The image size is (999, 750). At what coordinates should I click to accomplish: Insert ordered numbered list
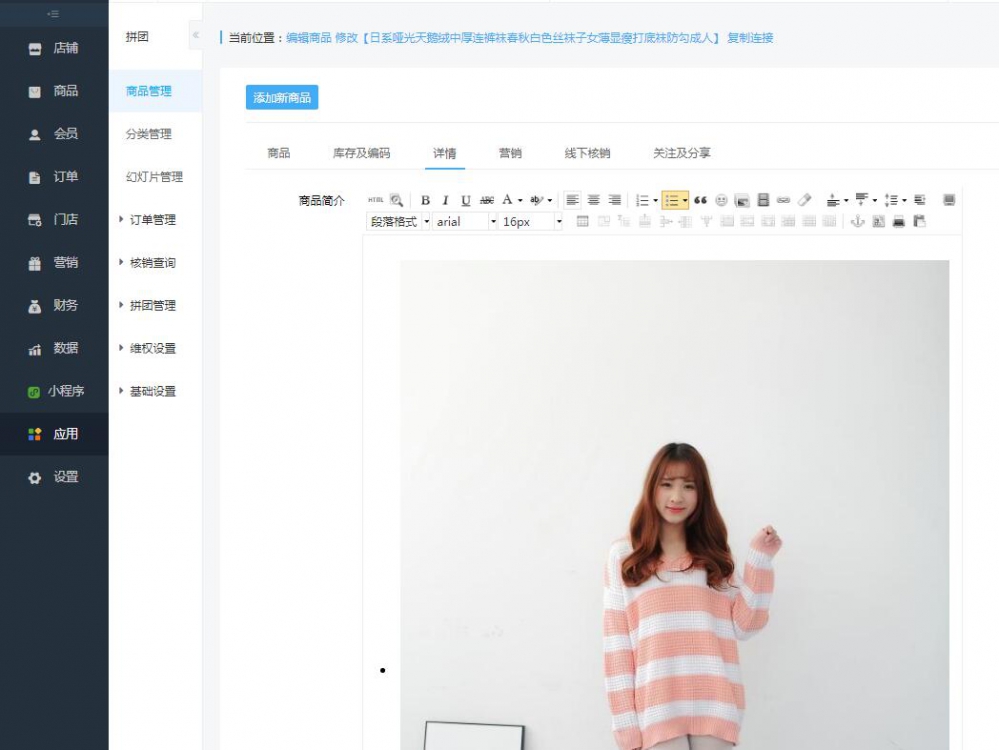point(642,200)
